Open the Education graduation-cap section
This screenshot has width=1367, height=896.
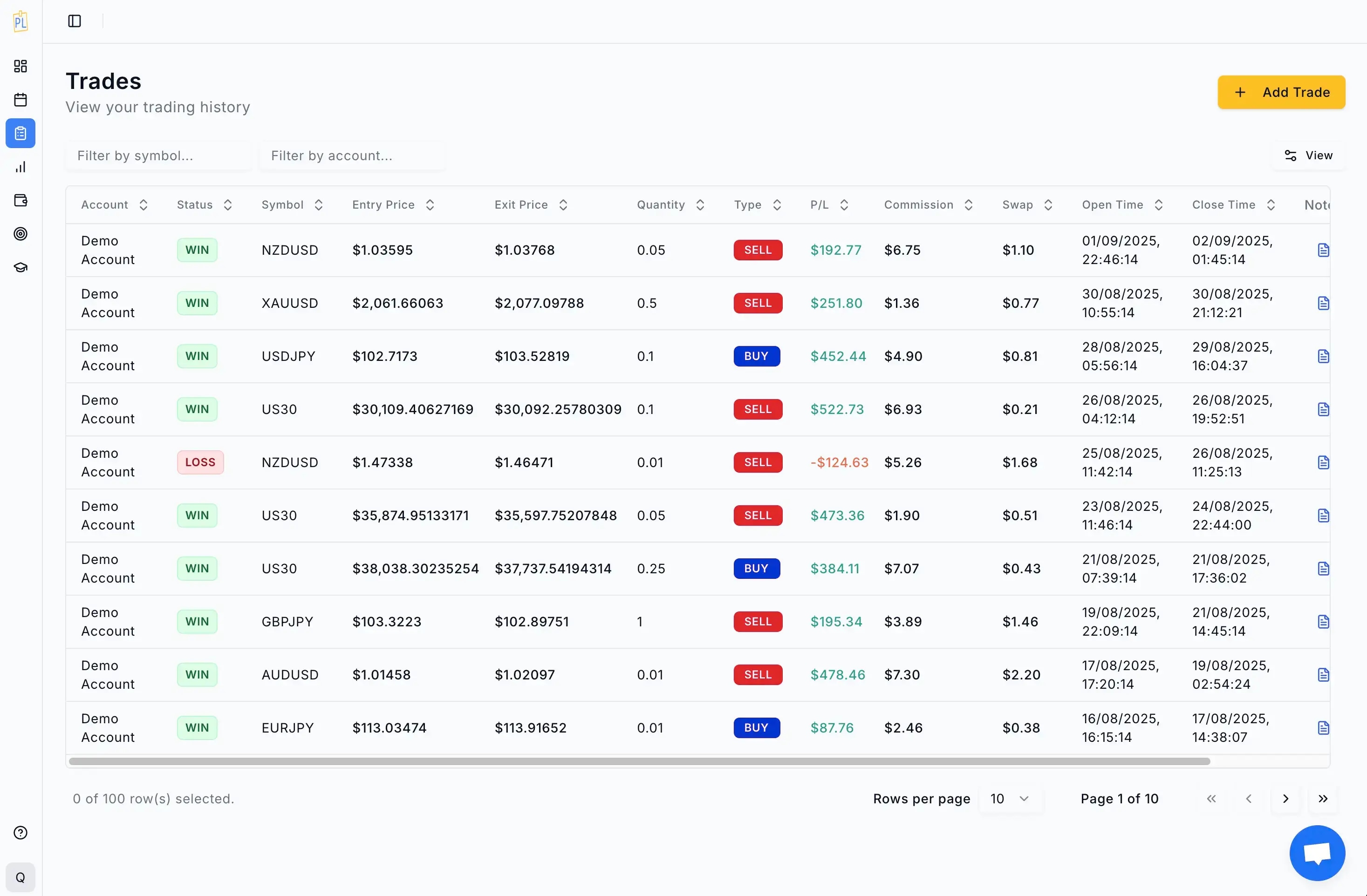click(21, 267)
